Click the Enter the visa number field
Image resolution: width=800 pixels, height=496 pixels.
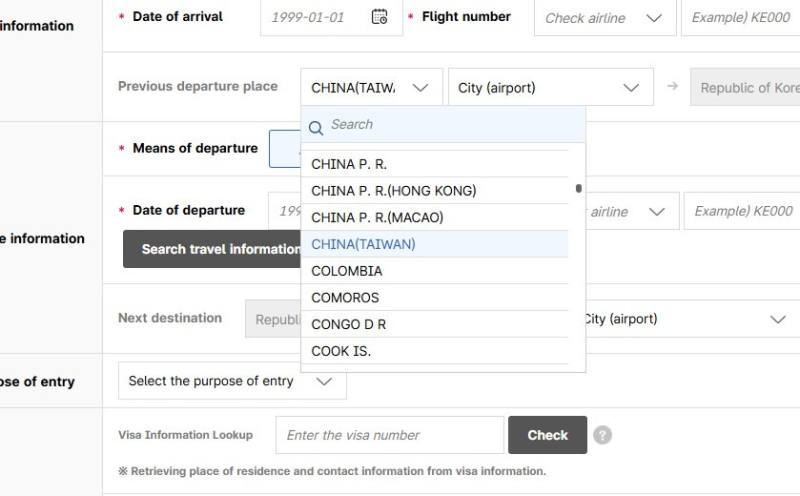389,435
